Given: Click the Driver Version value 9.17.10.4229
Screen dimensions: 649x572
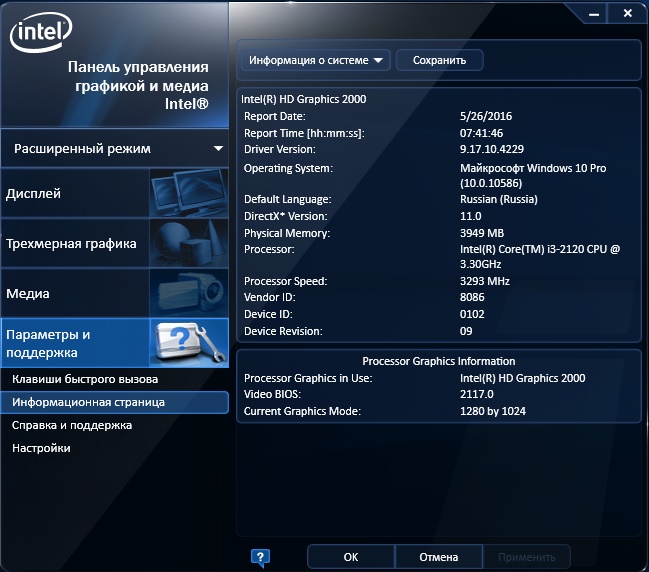Looking at the screenshot, I should tap(496, 150).
